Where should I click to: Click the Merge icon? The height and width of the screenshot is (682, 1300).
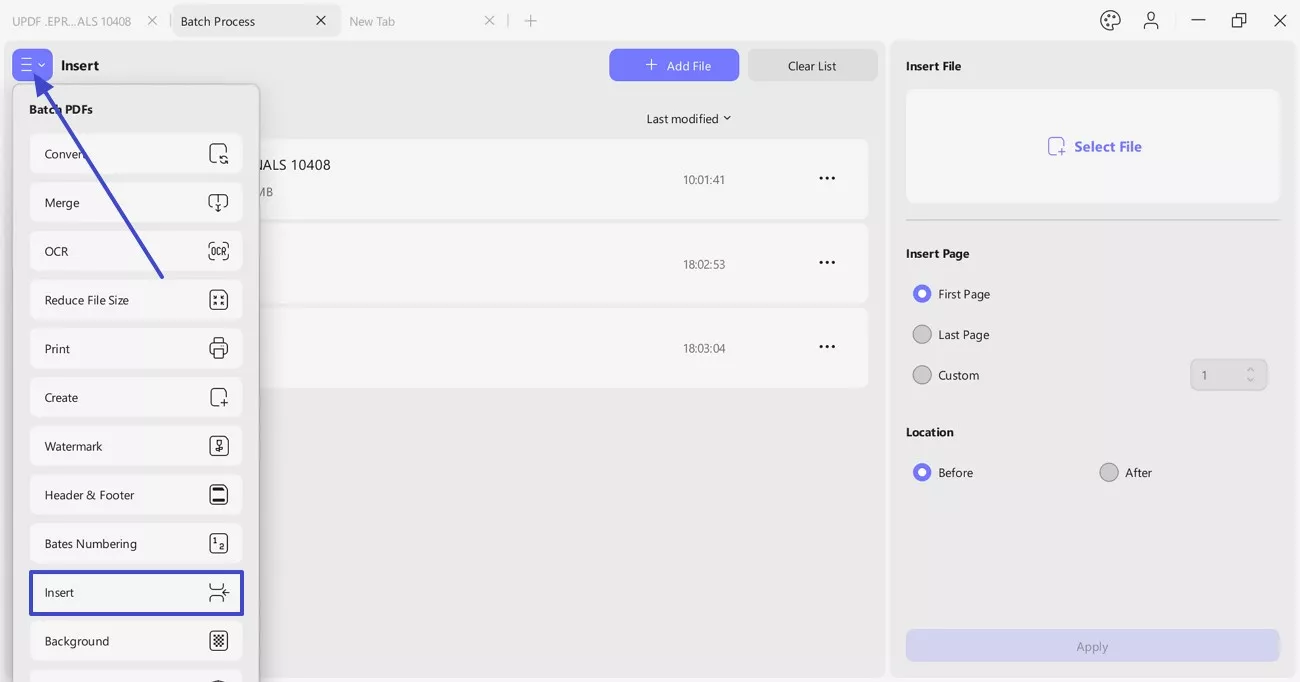(x=218, y=203)
